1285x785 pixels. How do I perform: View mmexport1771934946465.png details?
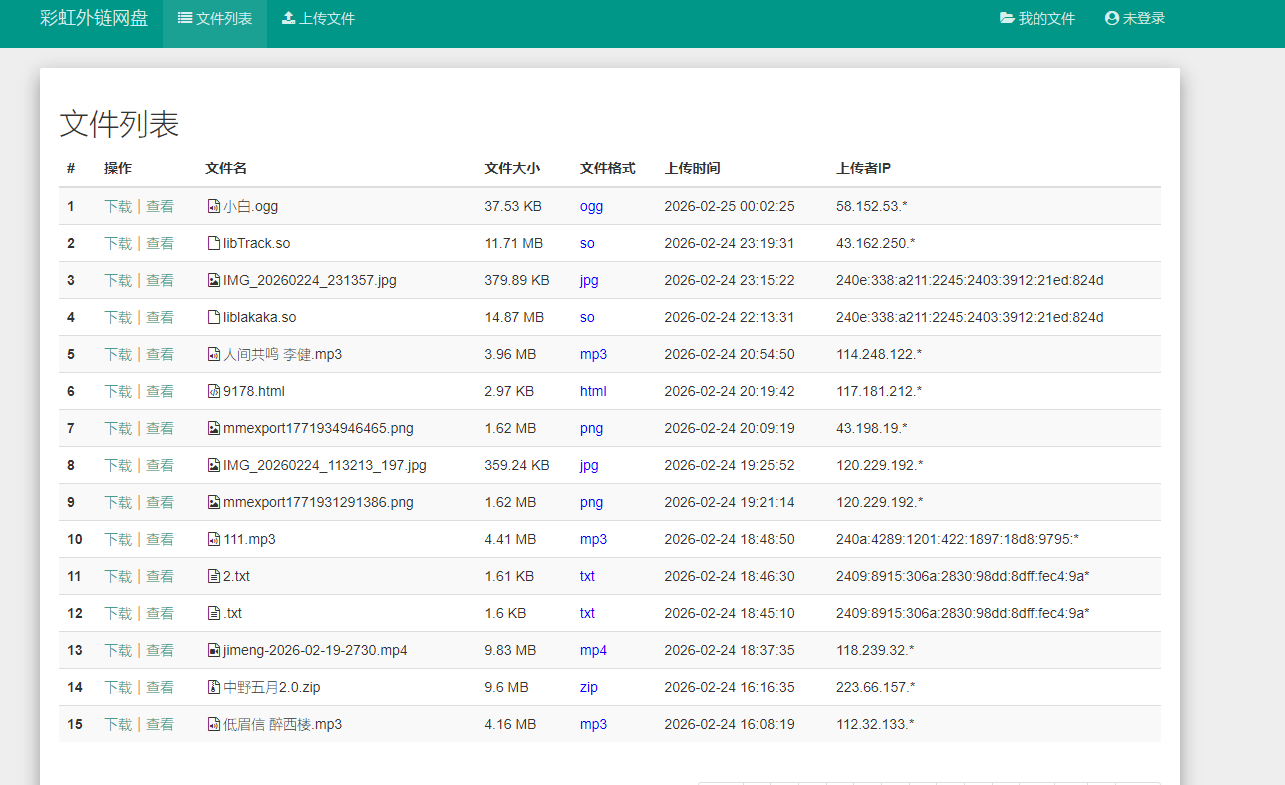[x=160, y=429]
